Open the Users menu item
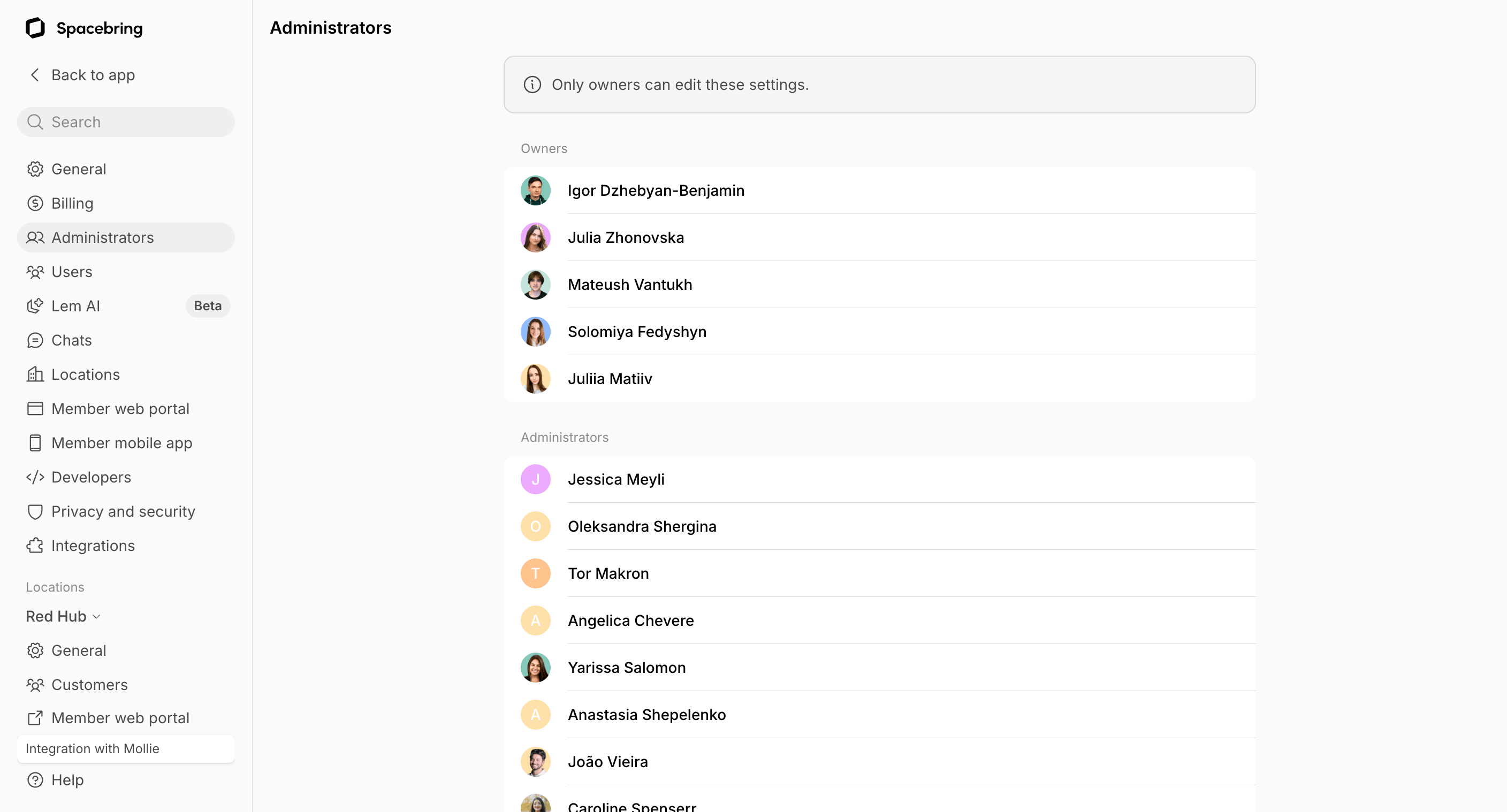 (x=126, y=272)
